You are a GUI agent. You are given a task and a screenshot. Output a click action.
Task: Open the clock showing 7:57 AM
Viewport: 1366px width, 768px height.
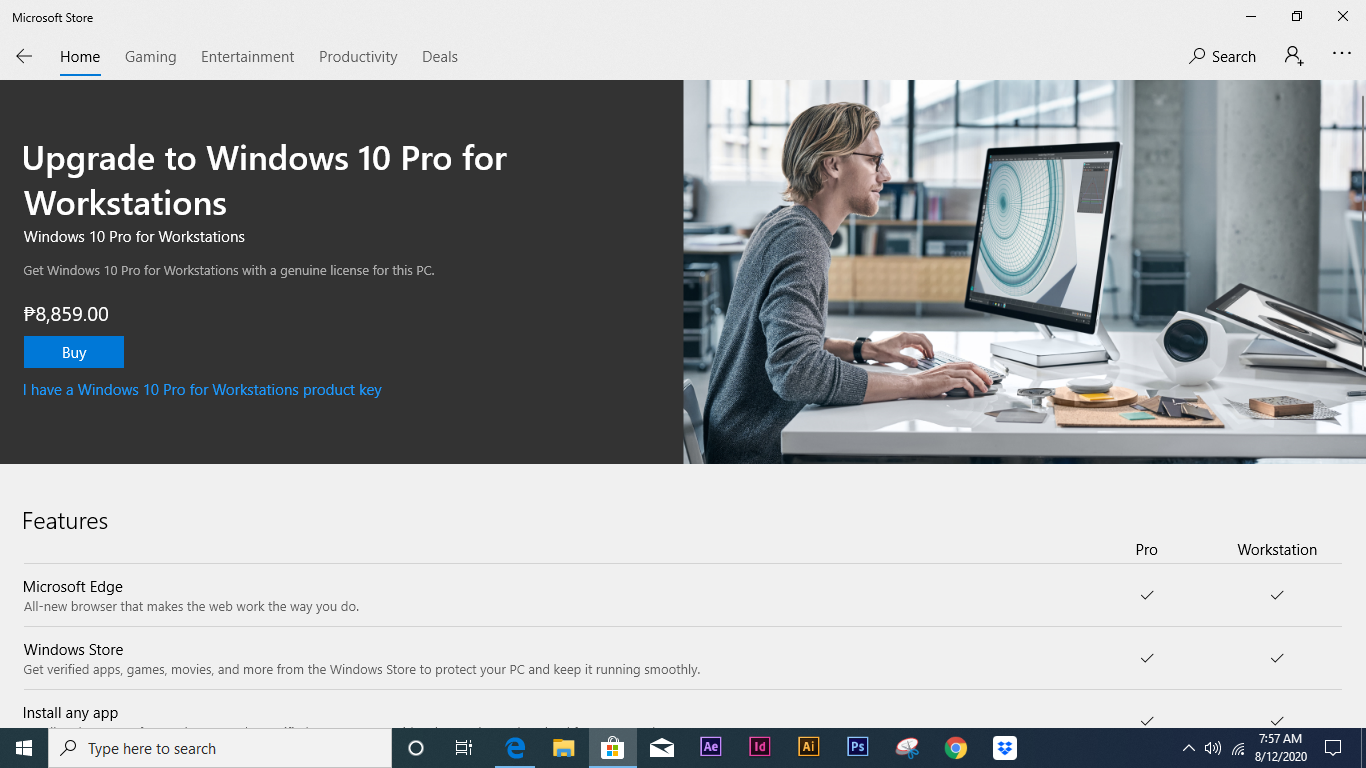[1281, 748]
